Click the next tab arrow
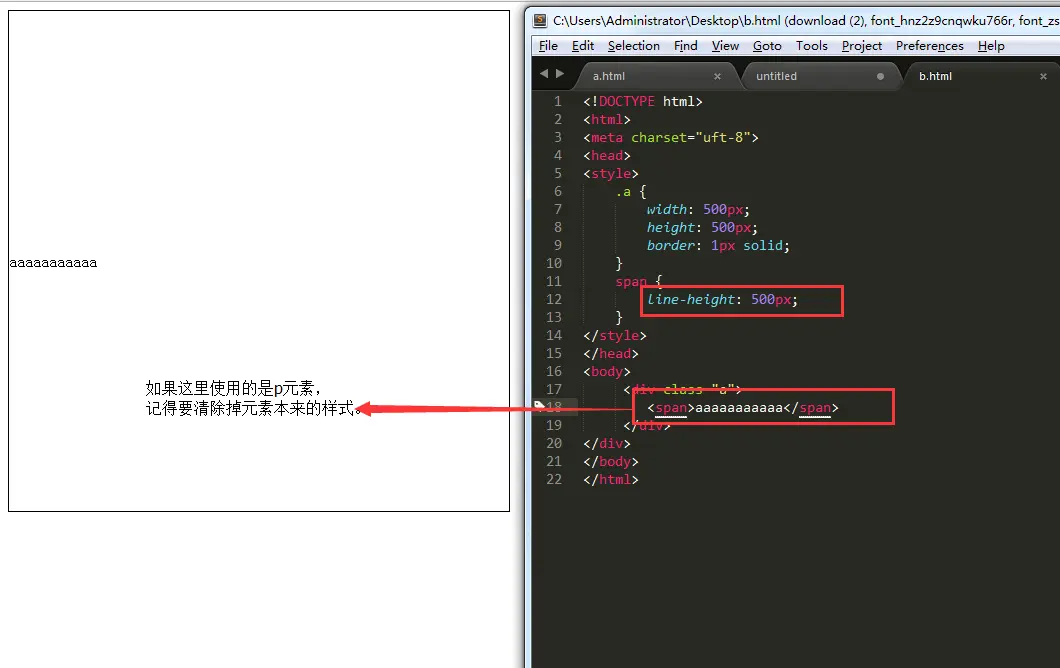Viewport: 1060px width, 668px height. coord(560,74)
